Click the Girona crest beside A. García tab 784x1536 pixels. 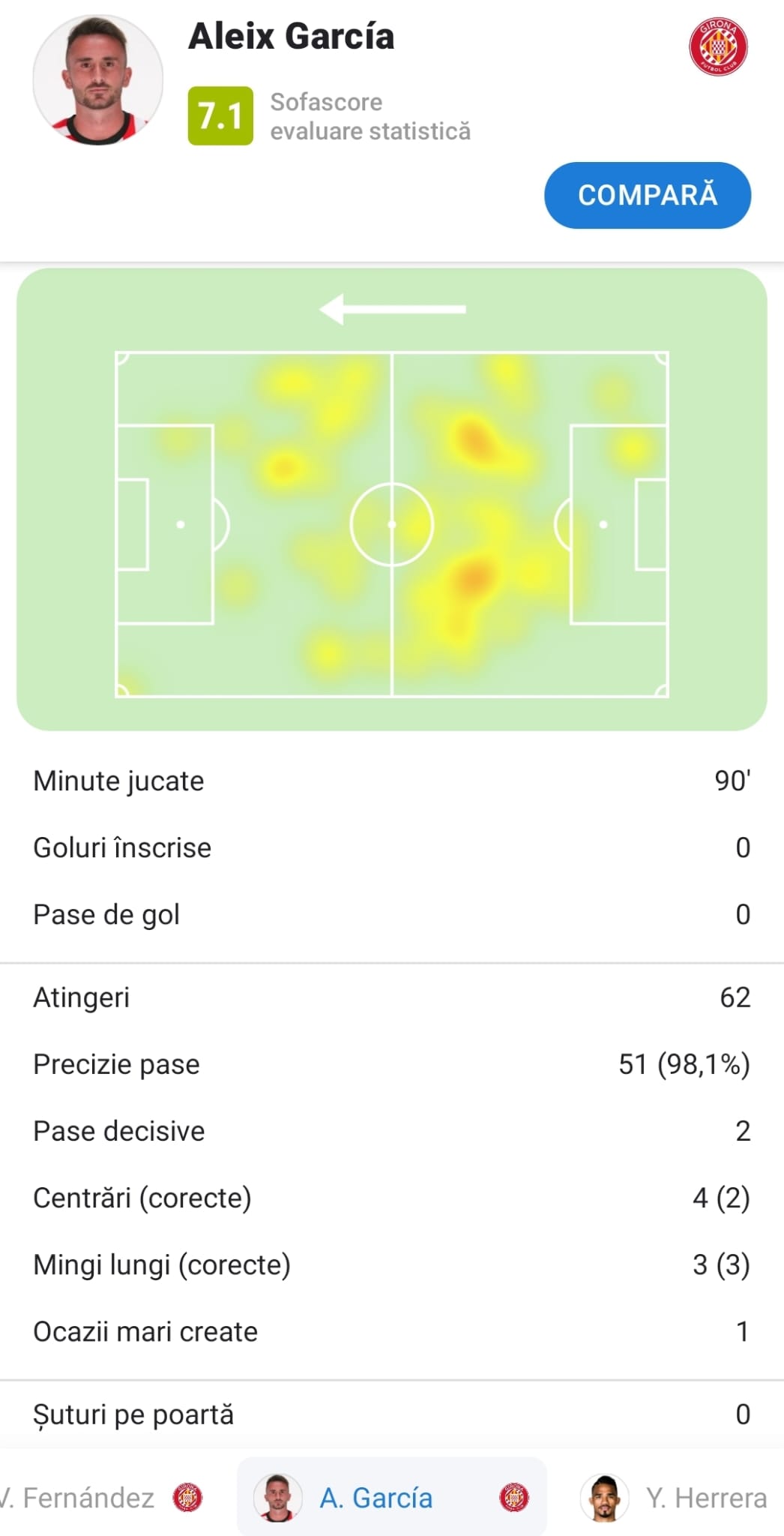[514, 1498]
